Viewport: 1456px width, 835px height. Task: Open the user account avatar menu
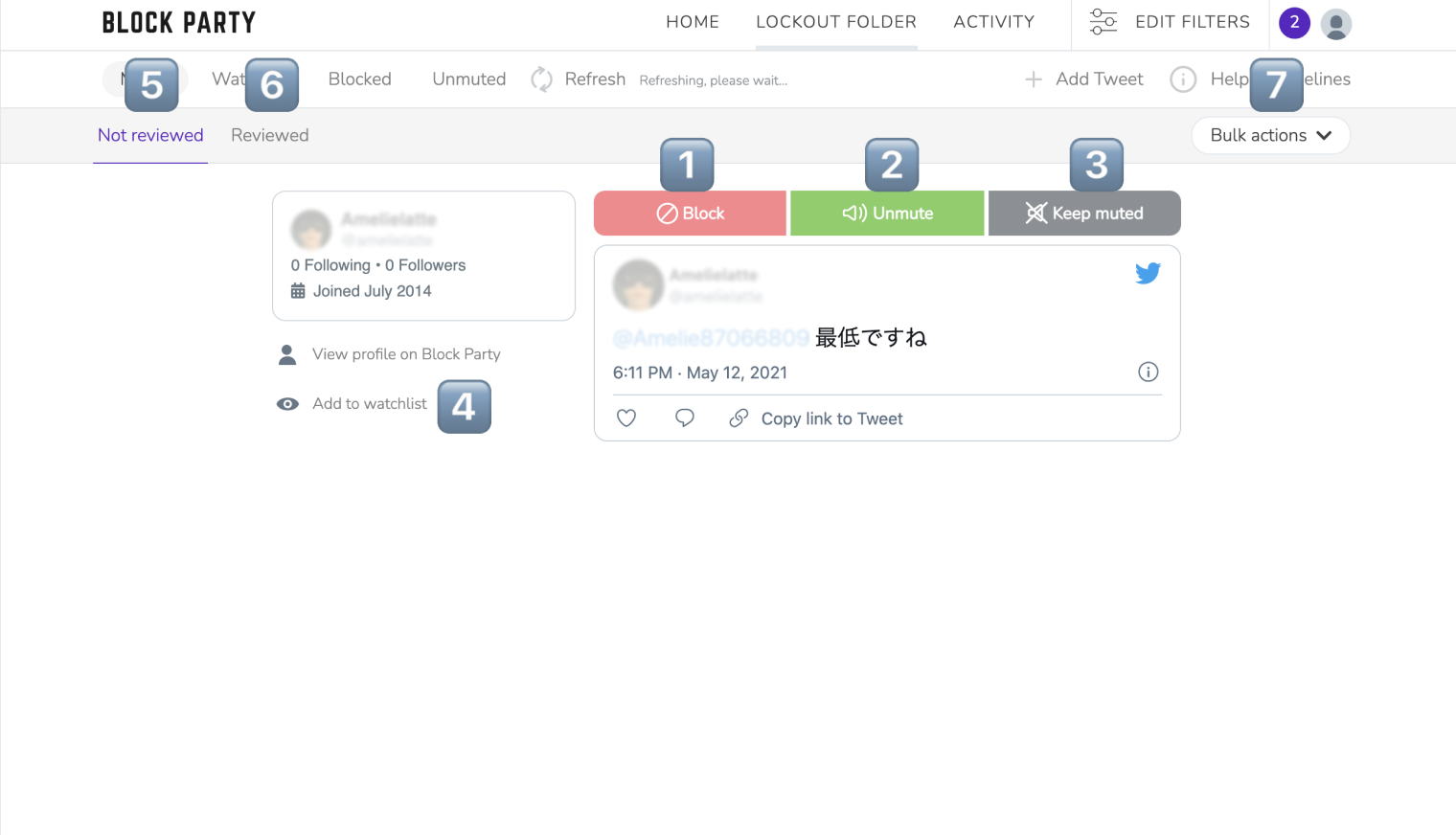tap(1336, 24)
